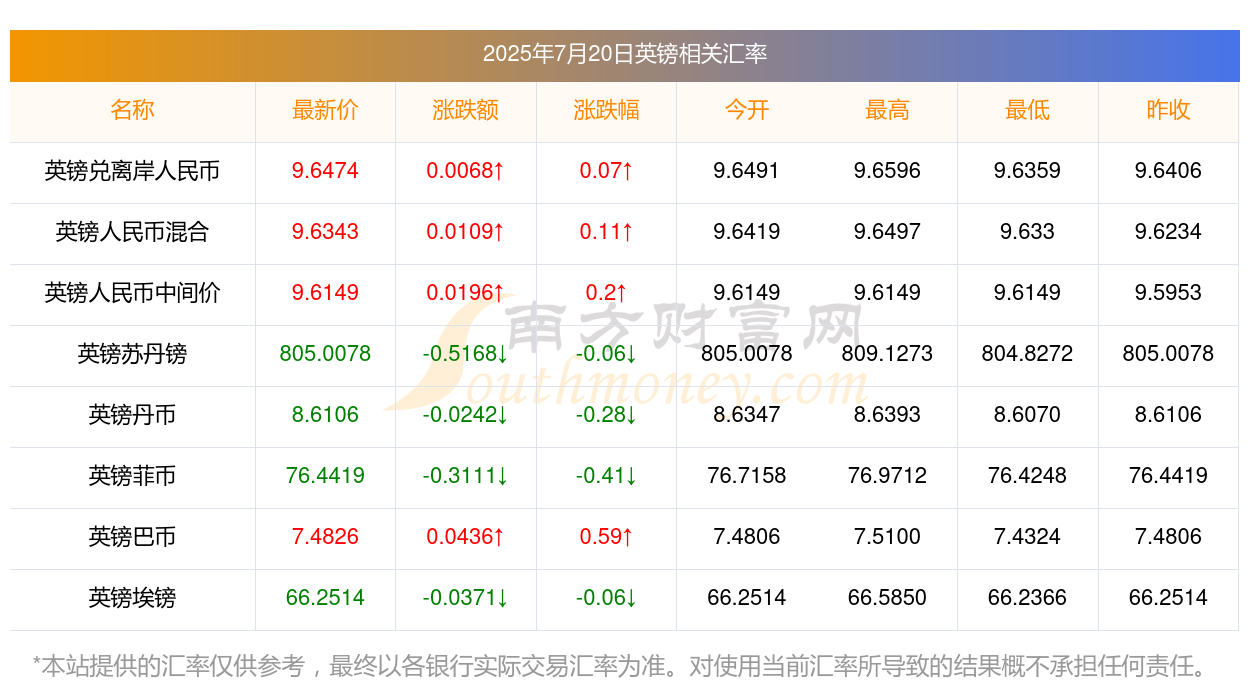1250x698 pixels.
Task: Click low price 804.8272
Action: tap(1028, 354)
